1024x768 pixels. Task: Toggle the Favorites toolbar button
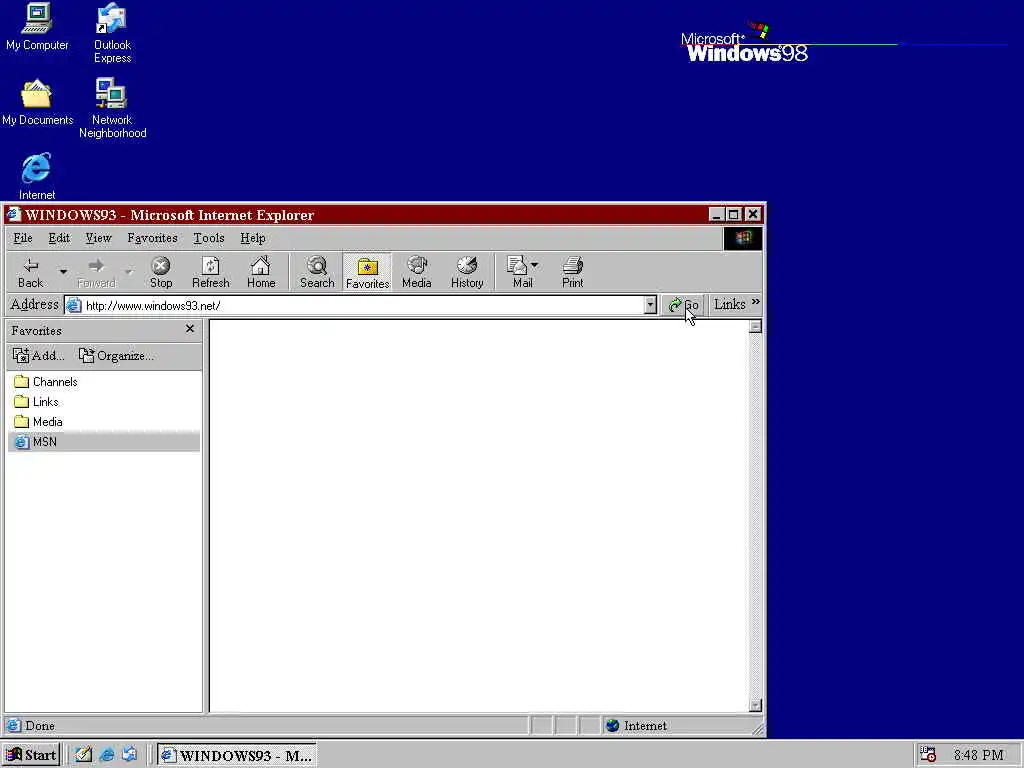coord(367,272)
